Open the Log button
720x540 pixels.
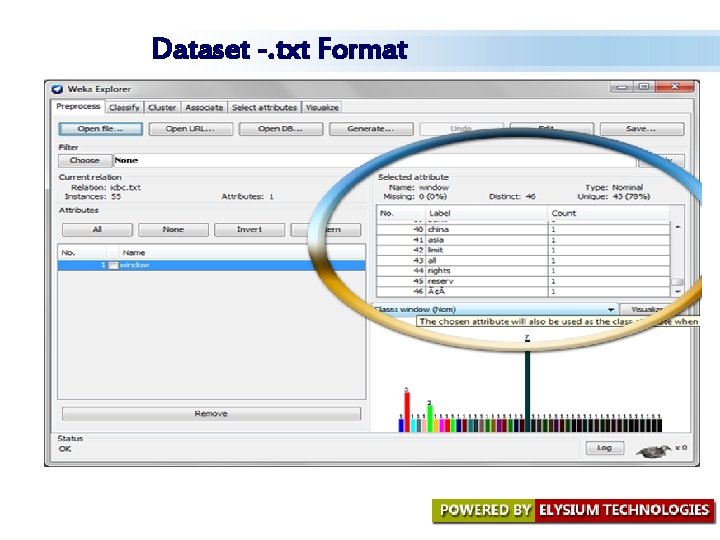click(x=605, y=448)
